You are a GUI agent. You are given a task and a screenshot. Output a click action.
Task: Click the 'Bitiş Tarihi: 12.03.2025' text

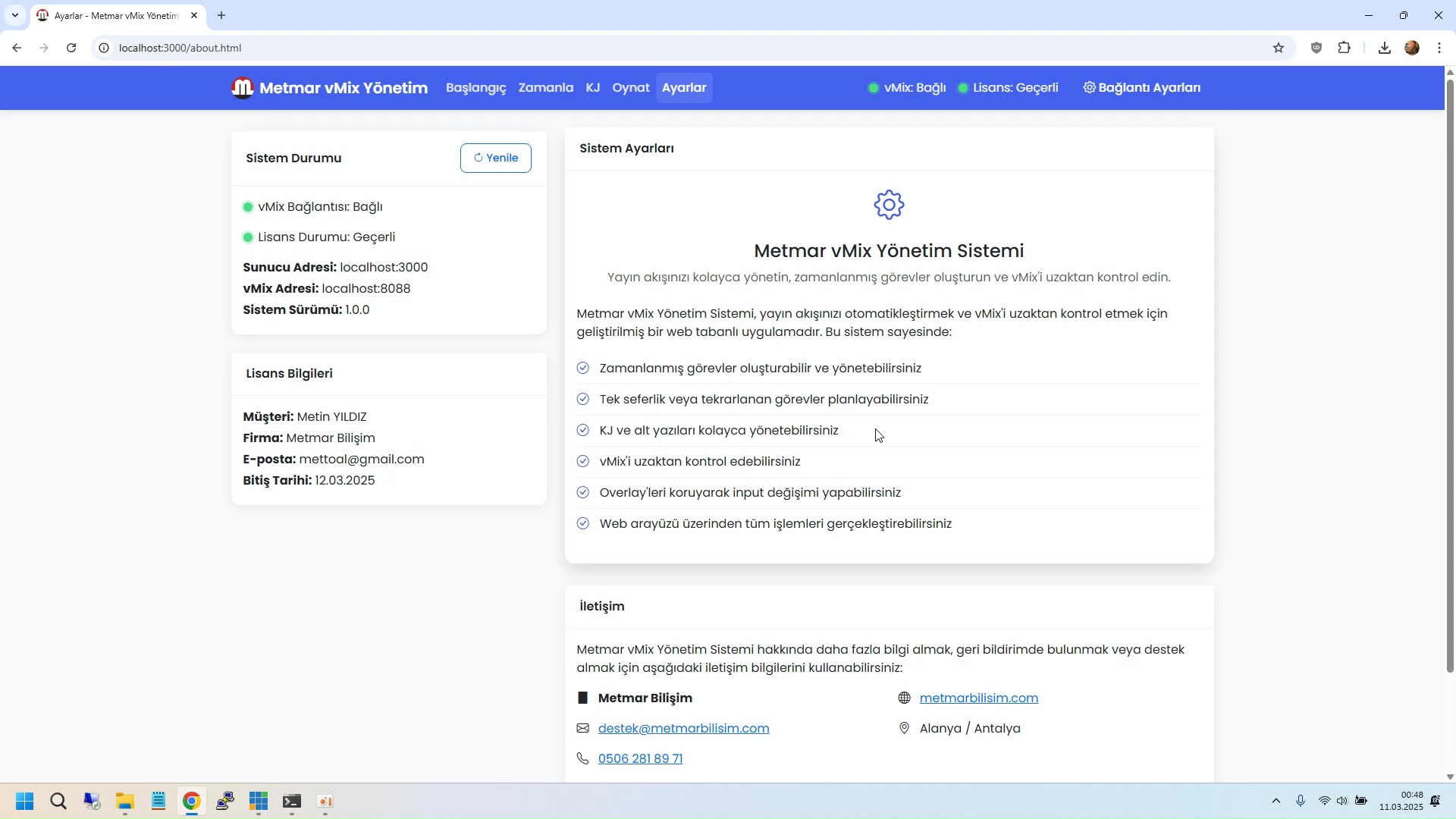coord(309,481)
